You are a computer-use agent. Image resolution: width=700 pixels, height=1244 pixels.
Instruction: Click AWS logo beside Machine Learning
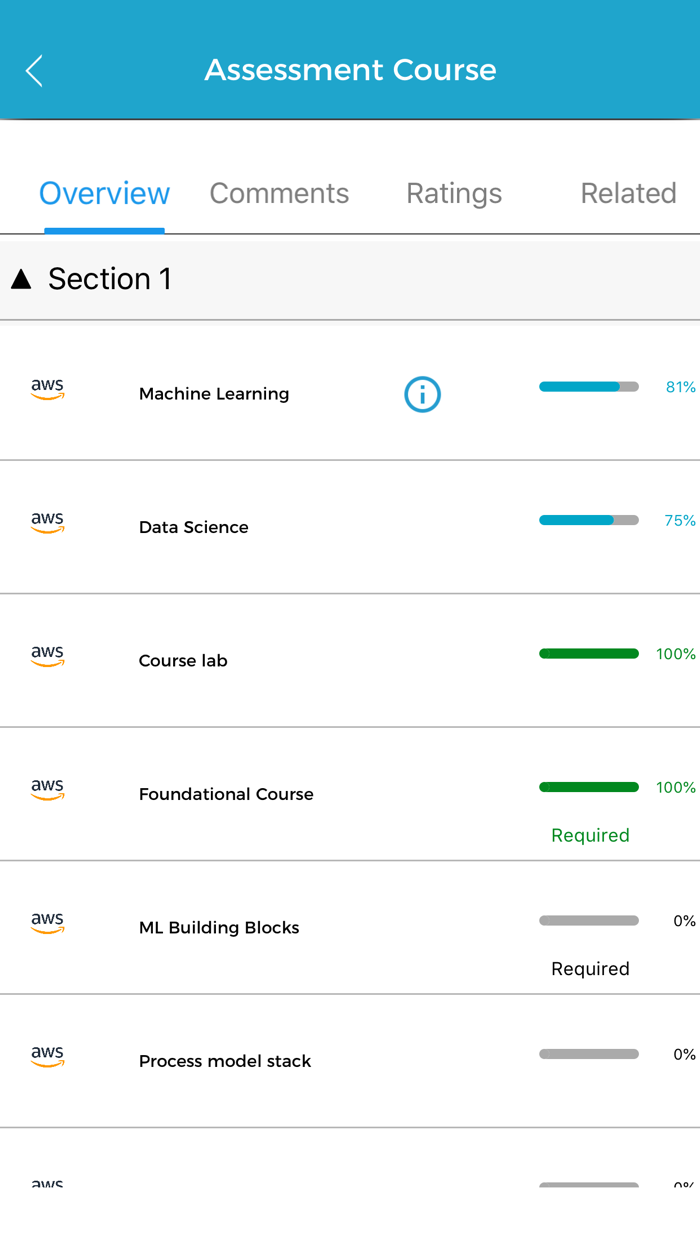(47, 389)
